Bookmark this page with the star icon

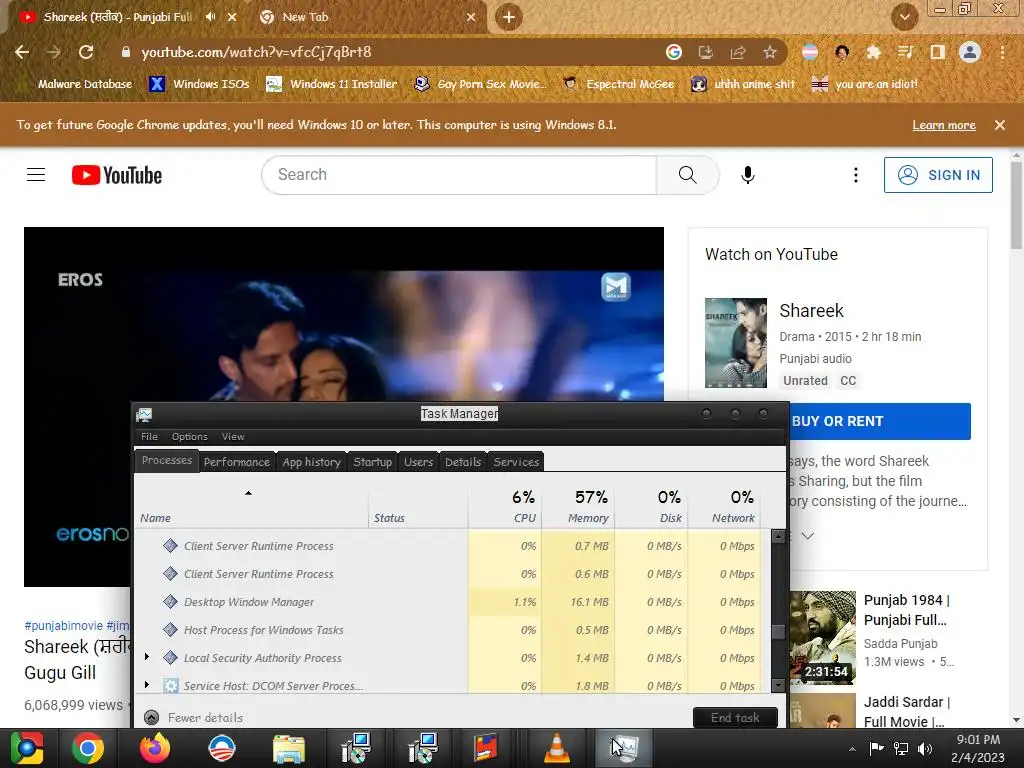pyautogui.click(x=770, y=52)
